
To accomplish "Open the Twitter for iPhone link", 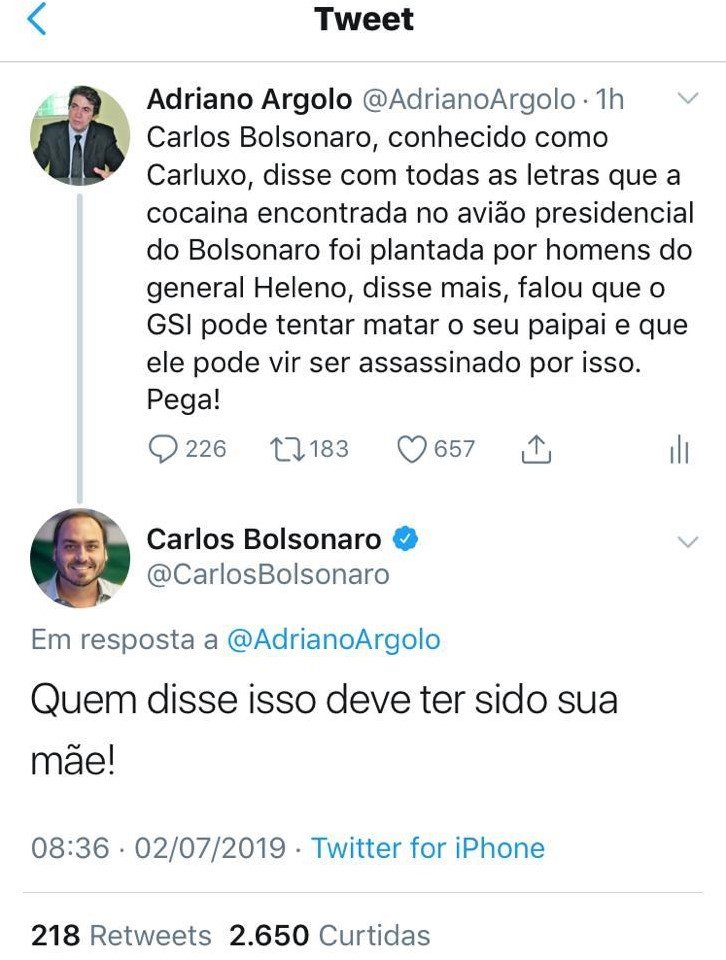I will tap(428, 848).
